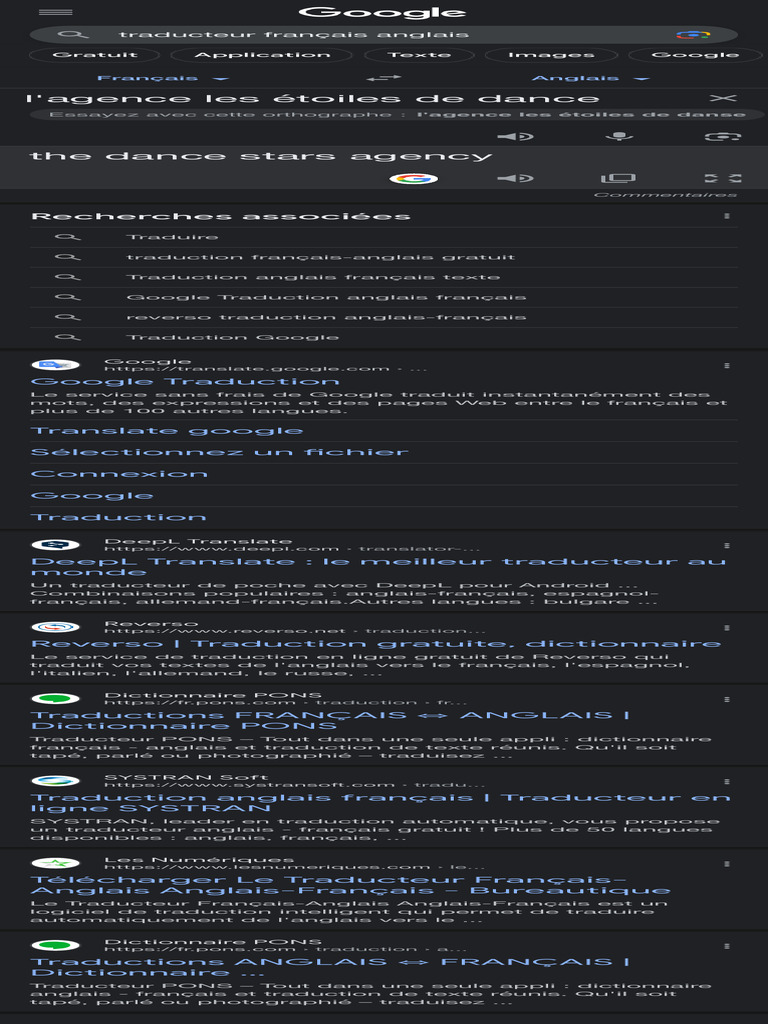This screenshot has height=1024, width=768.
Task: Click the DeepL favicon
Action: pyautogui.click(x=56, y=545)
